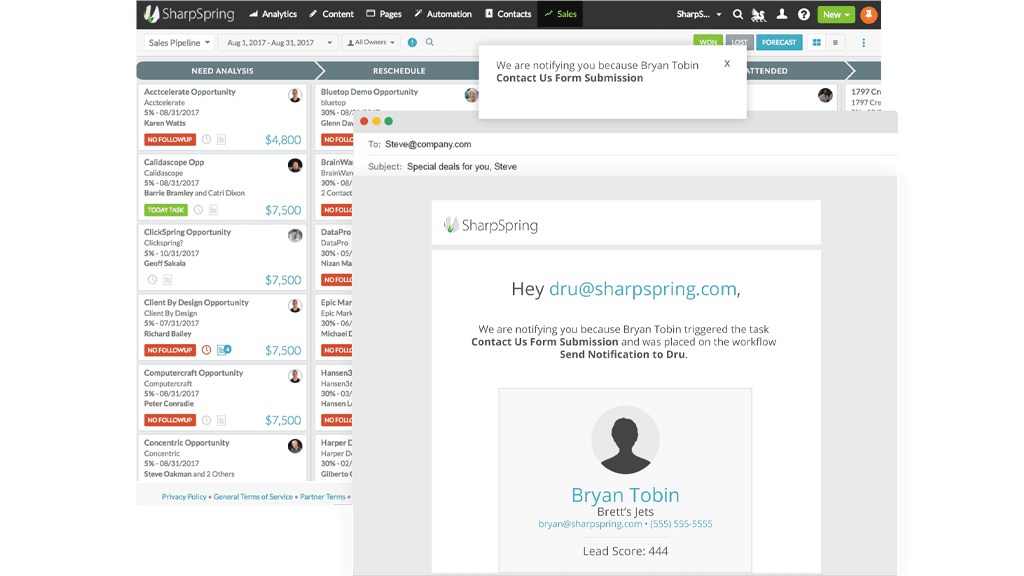Image resolution: width=1024 pixels, height=576 pixels.
Task: Click the NO FOLLOWUP tag on Client By Design card
Action: (170, 350)
